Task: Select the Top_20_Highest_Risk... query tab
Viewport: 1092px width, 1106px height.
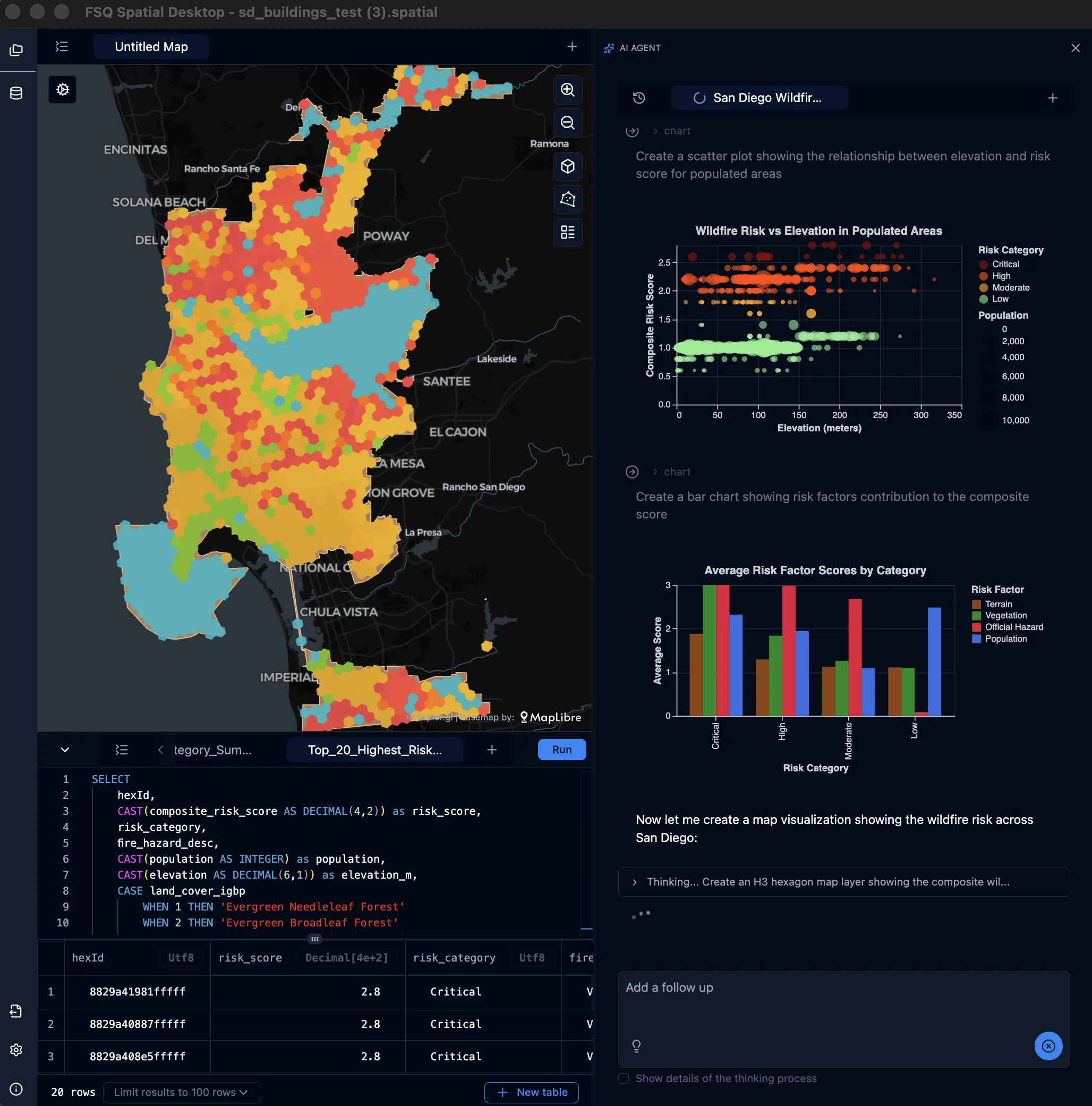Action: [374, 750]
